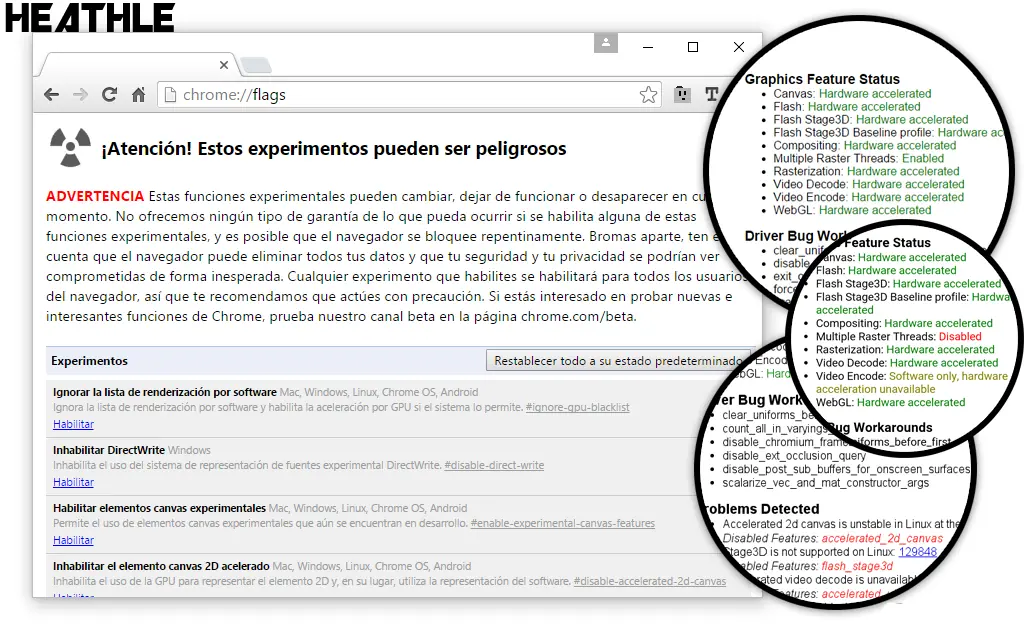Screen dimensions: 1024x628
Task: Click the red ADVERTENCIA text
Action: 95,196
